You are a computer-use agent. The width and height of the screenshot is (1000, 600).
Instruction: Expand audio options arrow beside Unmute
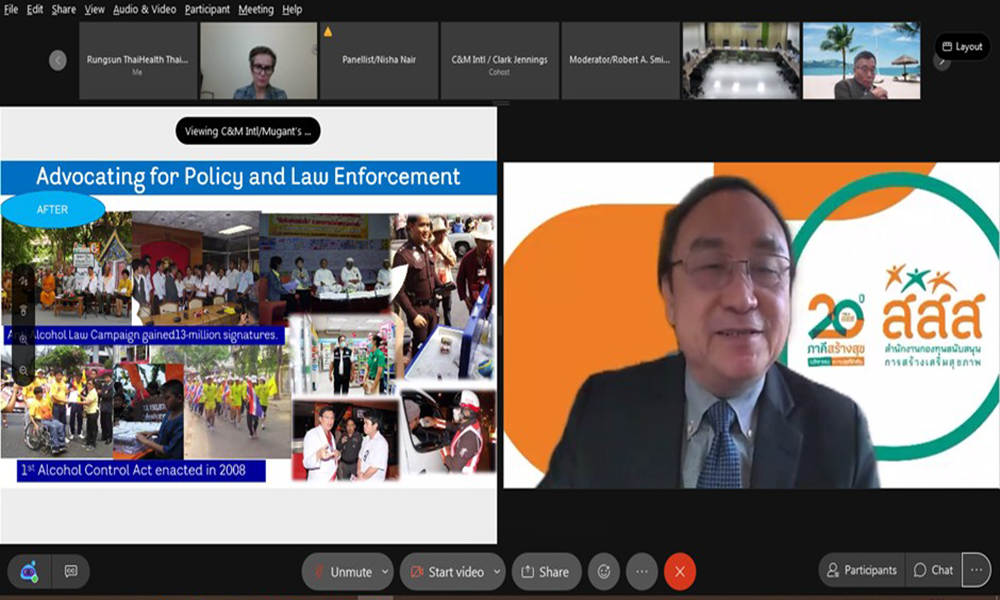(385, 572)
